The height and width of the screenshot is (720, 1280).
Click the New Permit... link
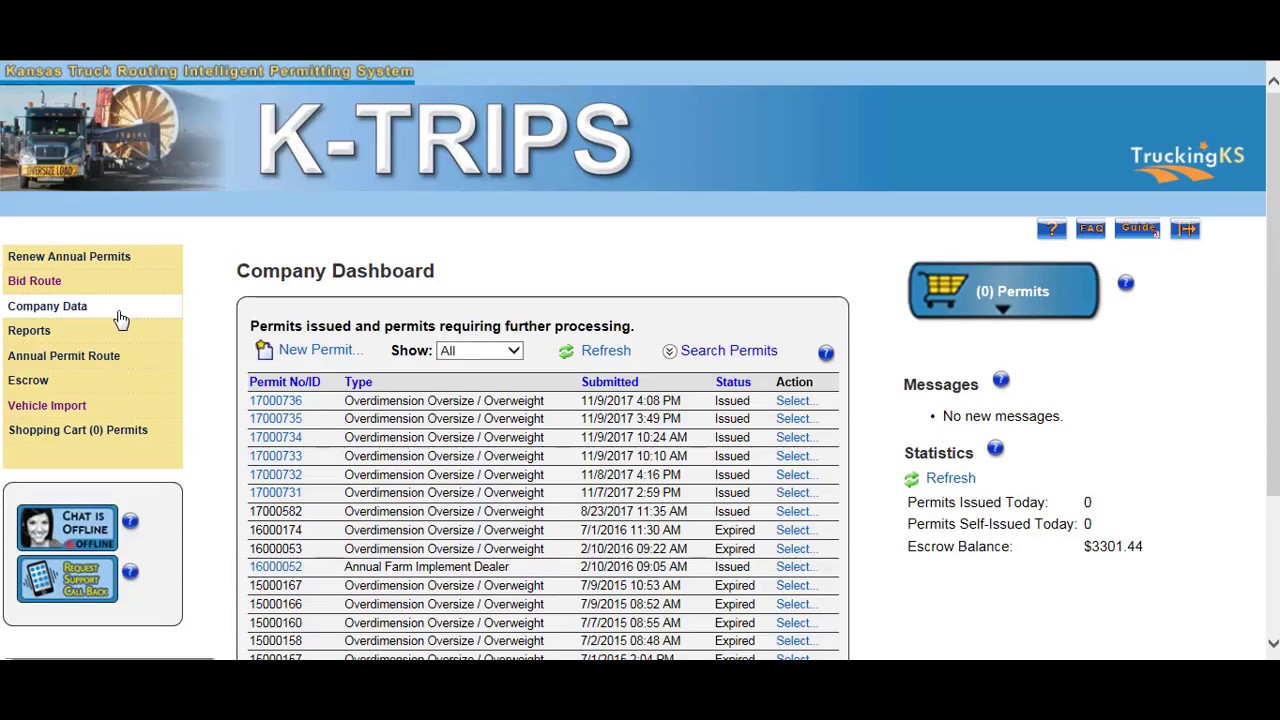click(x=321, y=350)
